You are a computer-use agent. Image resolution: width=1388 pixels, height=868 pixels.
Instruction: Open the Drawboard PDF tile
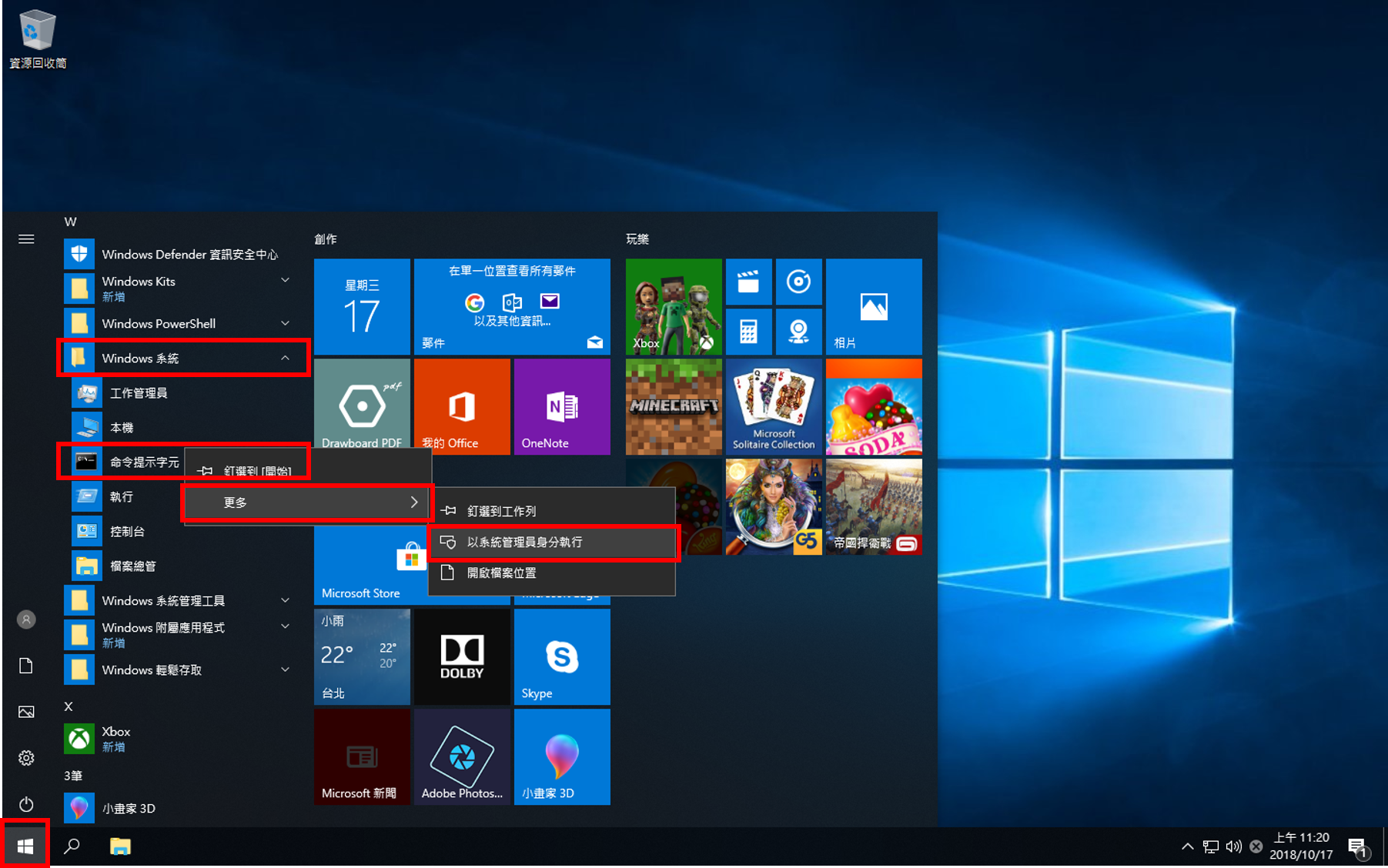pyautogui.click(x=362, y=407)
